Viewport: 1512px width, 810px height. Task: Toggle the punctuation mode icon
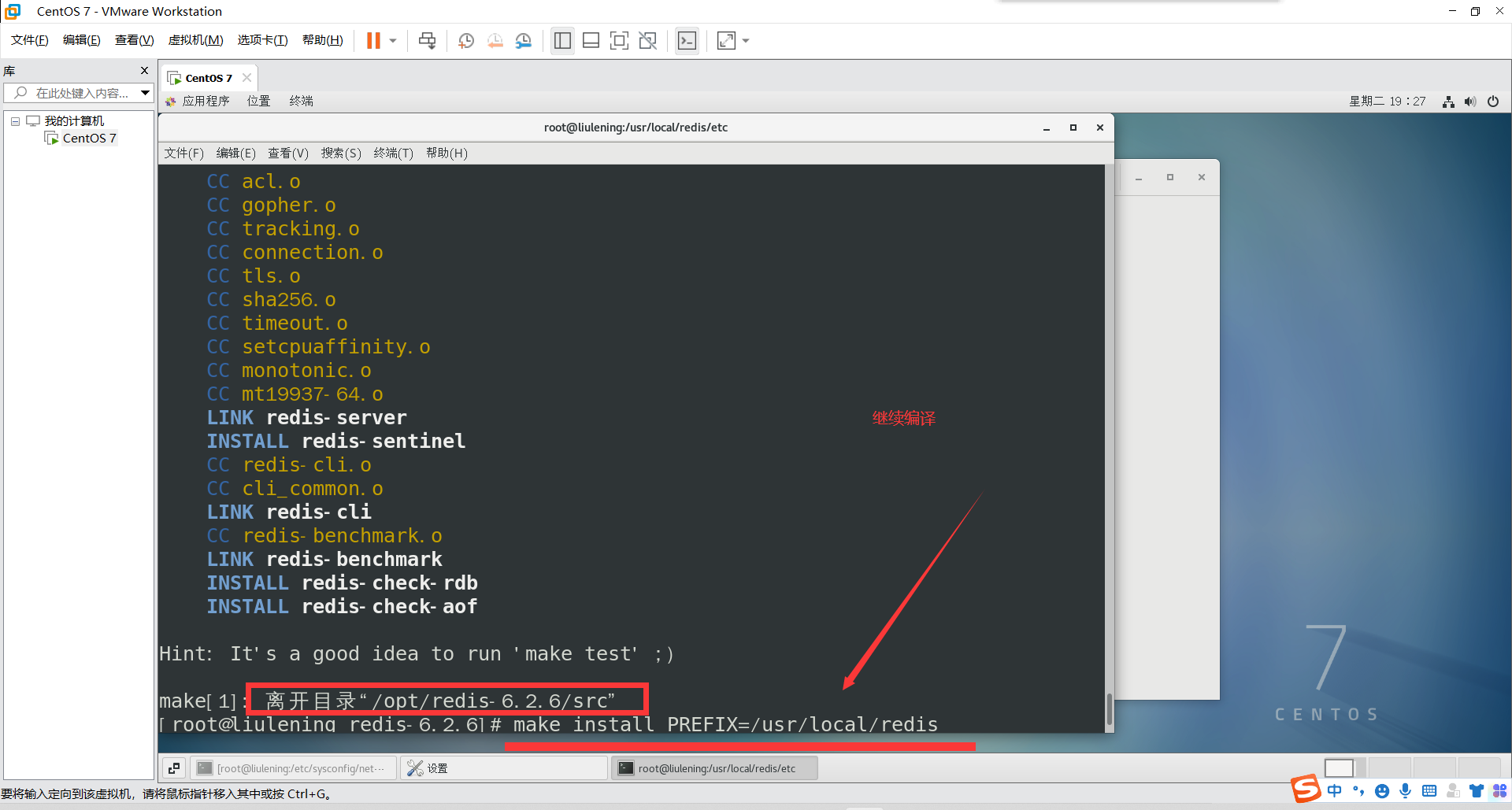pyautogui.click(x=1358, y=790)
